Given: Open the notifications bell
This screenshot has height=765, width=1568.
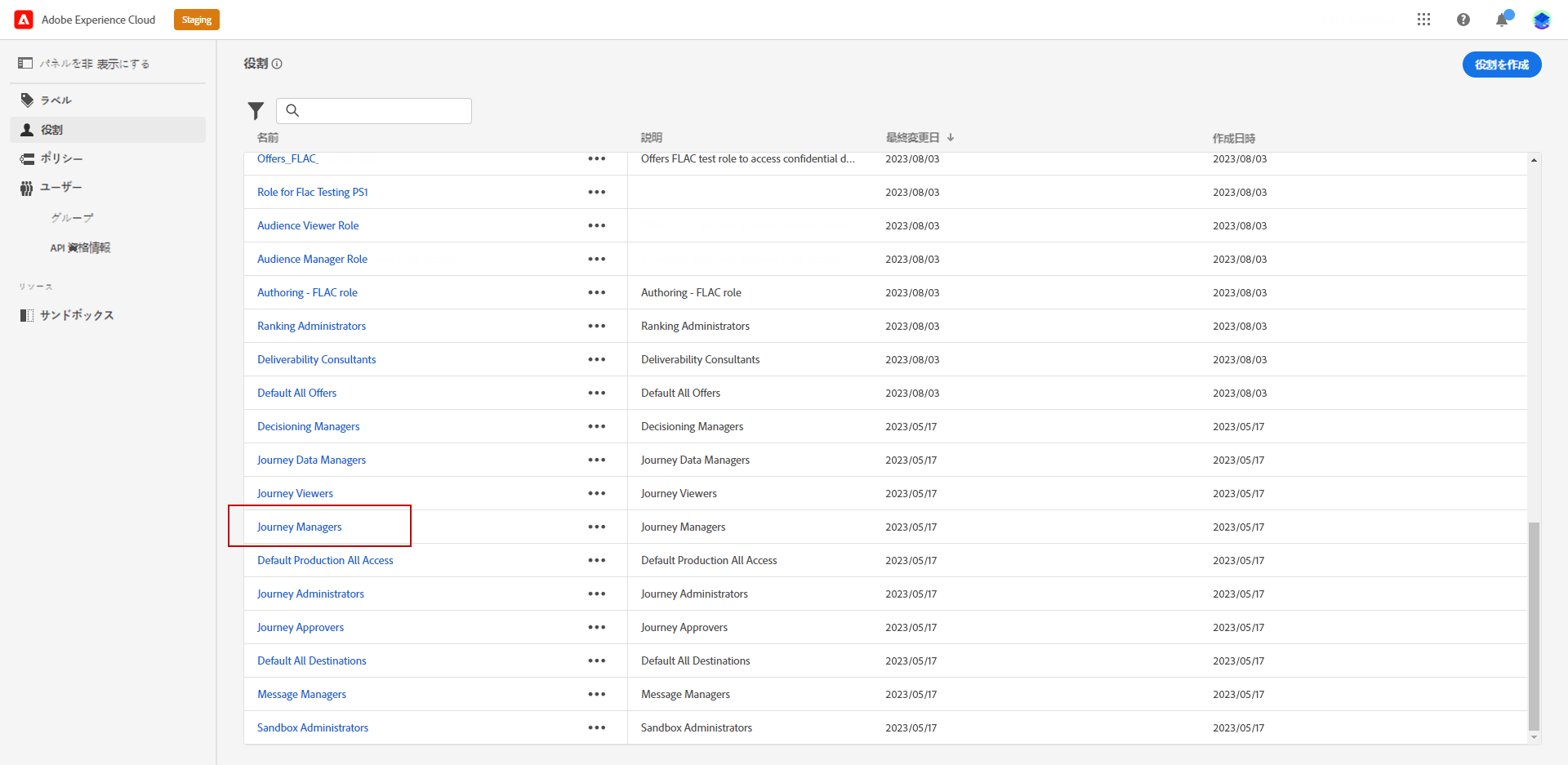Looking at the screenshot, I should (x=1502, y=20).
